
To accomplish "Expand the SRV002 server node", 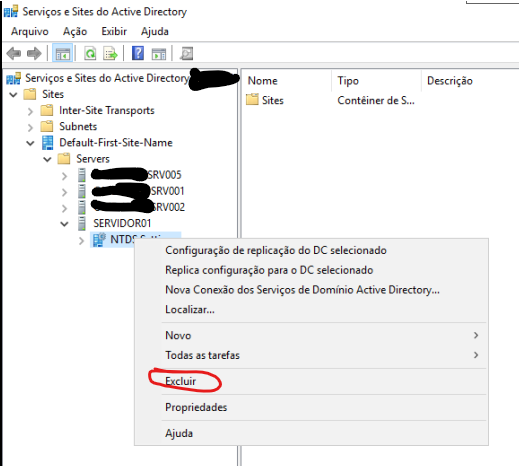I will (64, 208).
